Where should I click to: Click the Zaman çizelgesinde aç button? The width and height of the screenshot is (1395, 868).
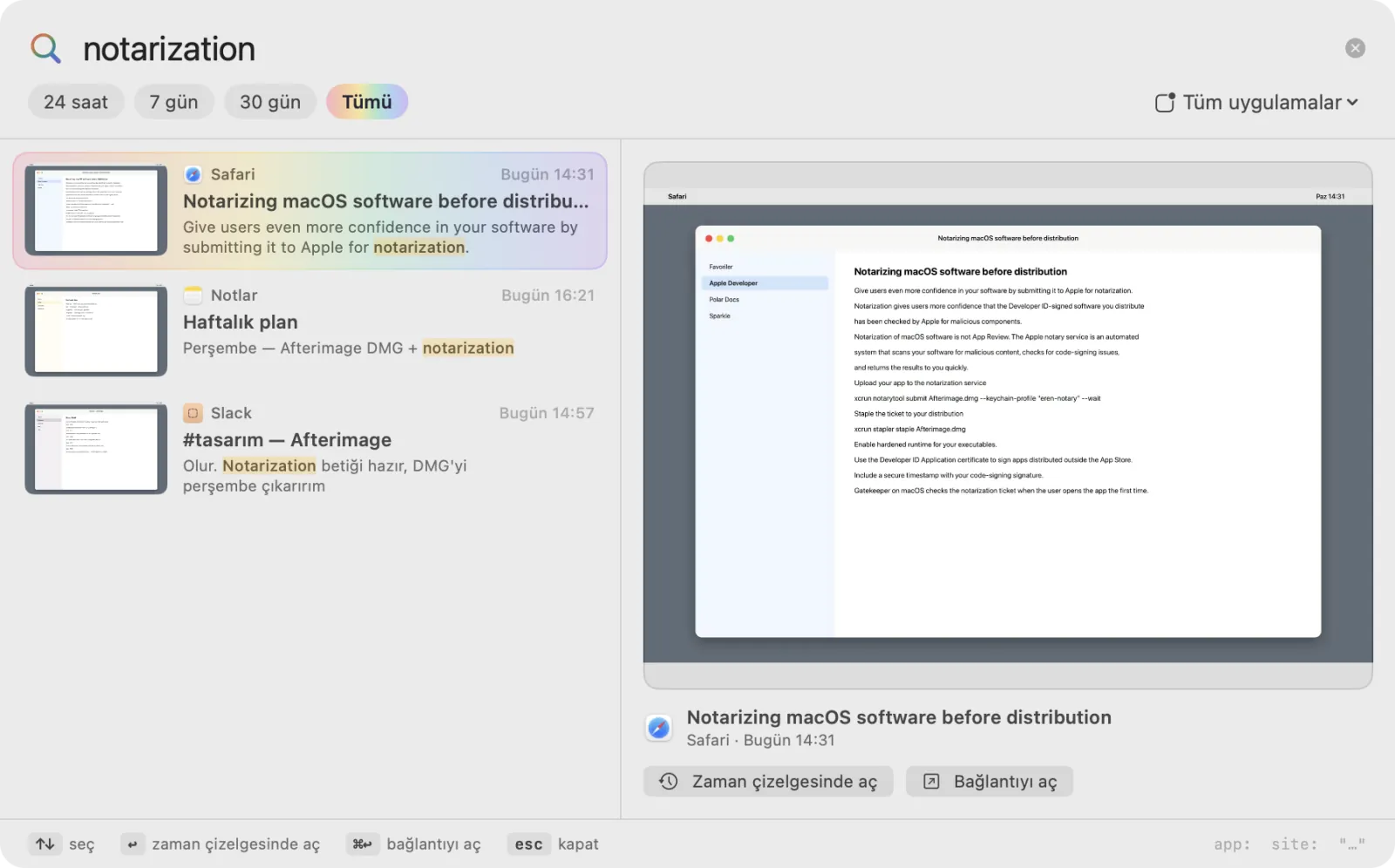point(768,782)
